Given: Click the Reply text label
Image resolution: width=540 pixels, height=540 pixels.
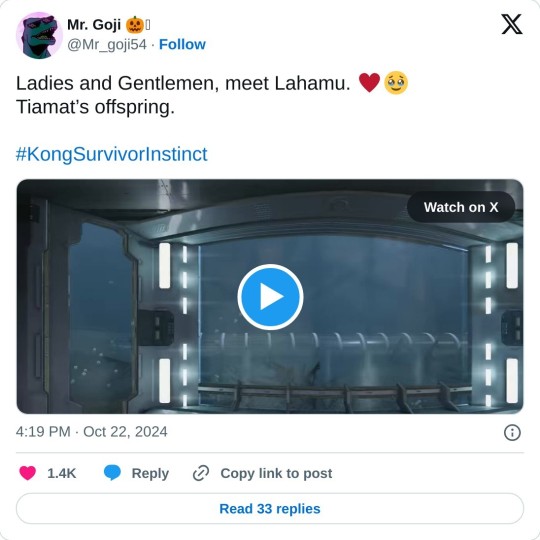Looking at the screenshot, I should (150, 473).
